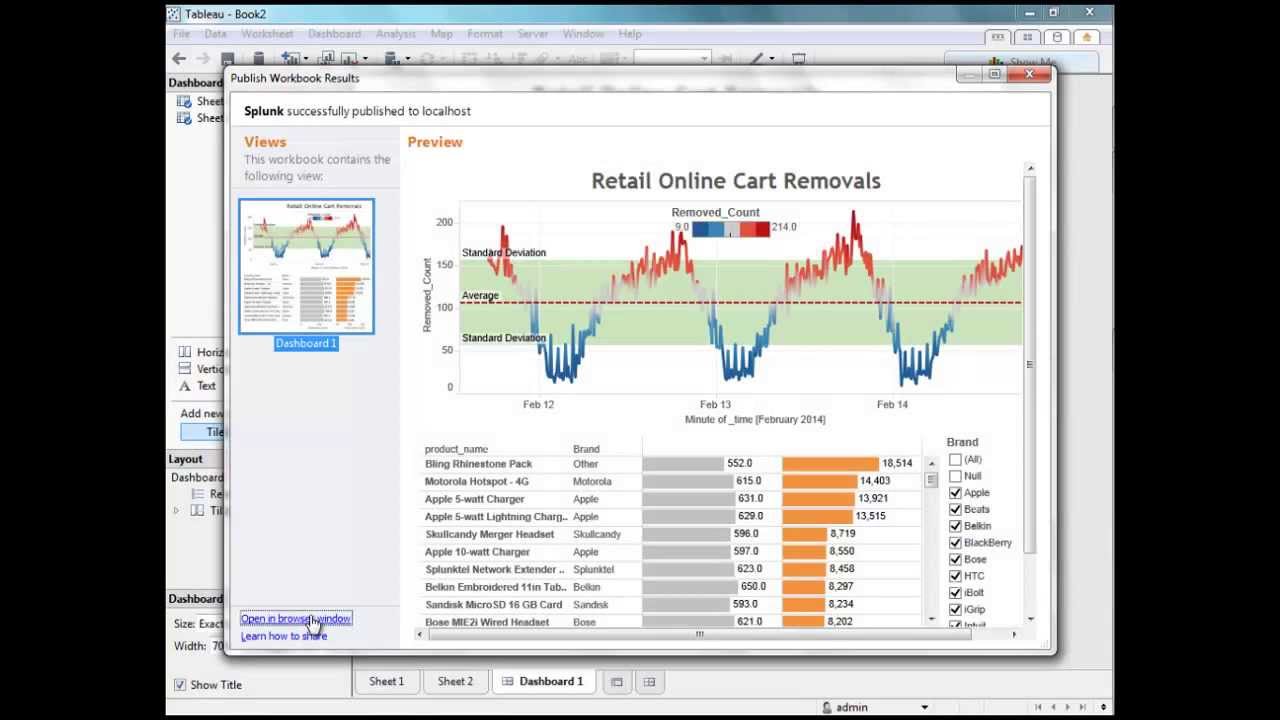The height and width of the screenshot is (720, 1280).
Task: Click the Removed_Count color legend bar
Action: click(731, 229)
